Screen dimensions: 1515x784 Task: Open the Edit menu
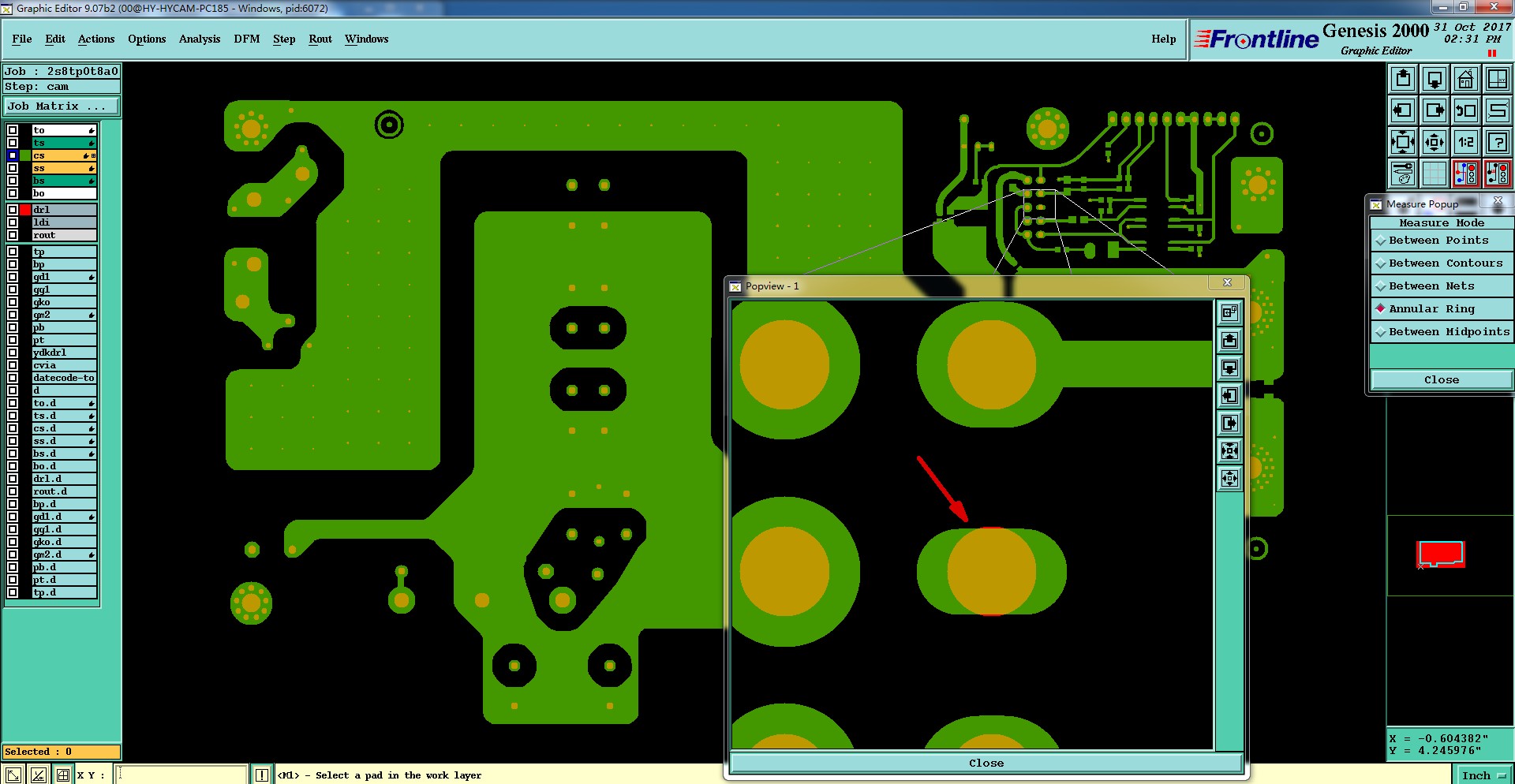(x=55, y=39)
